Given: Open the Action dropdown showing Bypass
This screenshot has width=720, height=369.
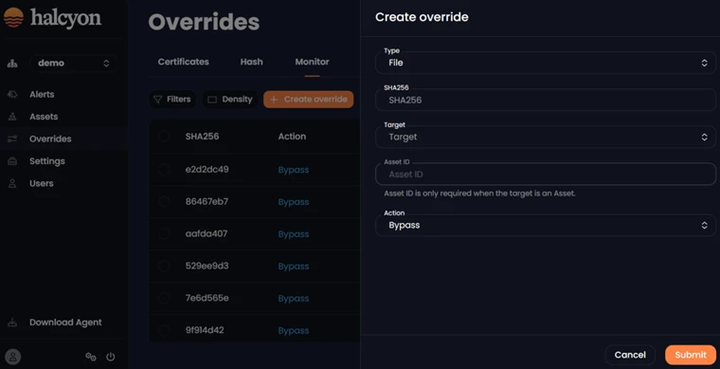Looking at the screenshot, I should coord(546,225).
